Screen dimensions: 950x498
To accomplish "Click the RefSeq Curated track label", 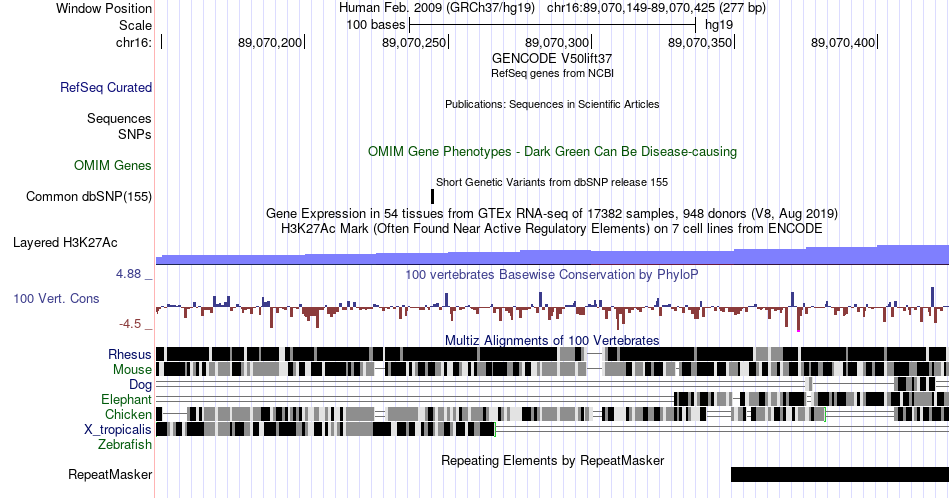I will [x=105, y=87].
